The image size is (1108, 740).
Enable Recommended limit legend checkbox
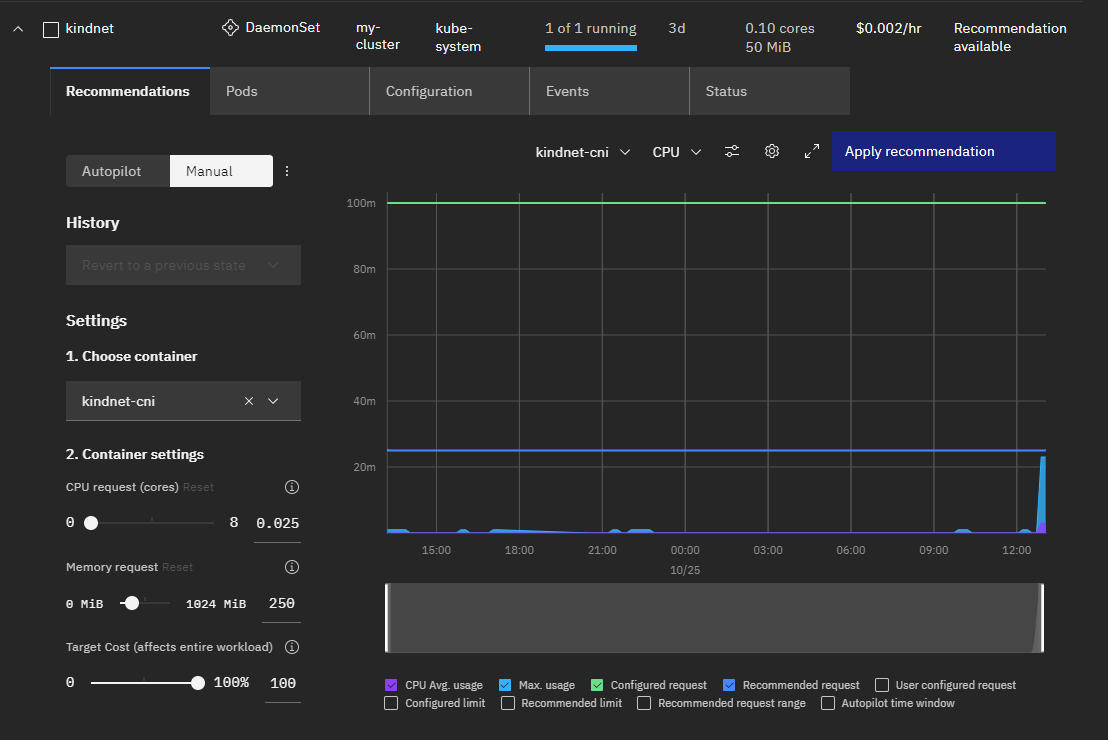pos(508,703)
